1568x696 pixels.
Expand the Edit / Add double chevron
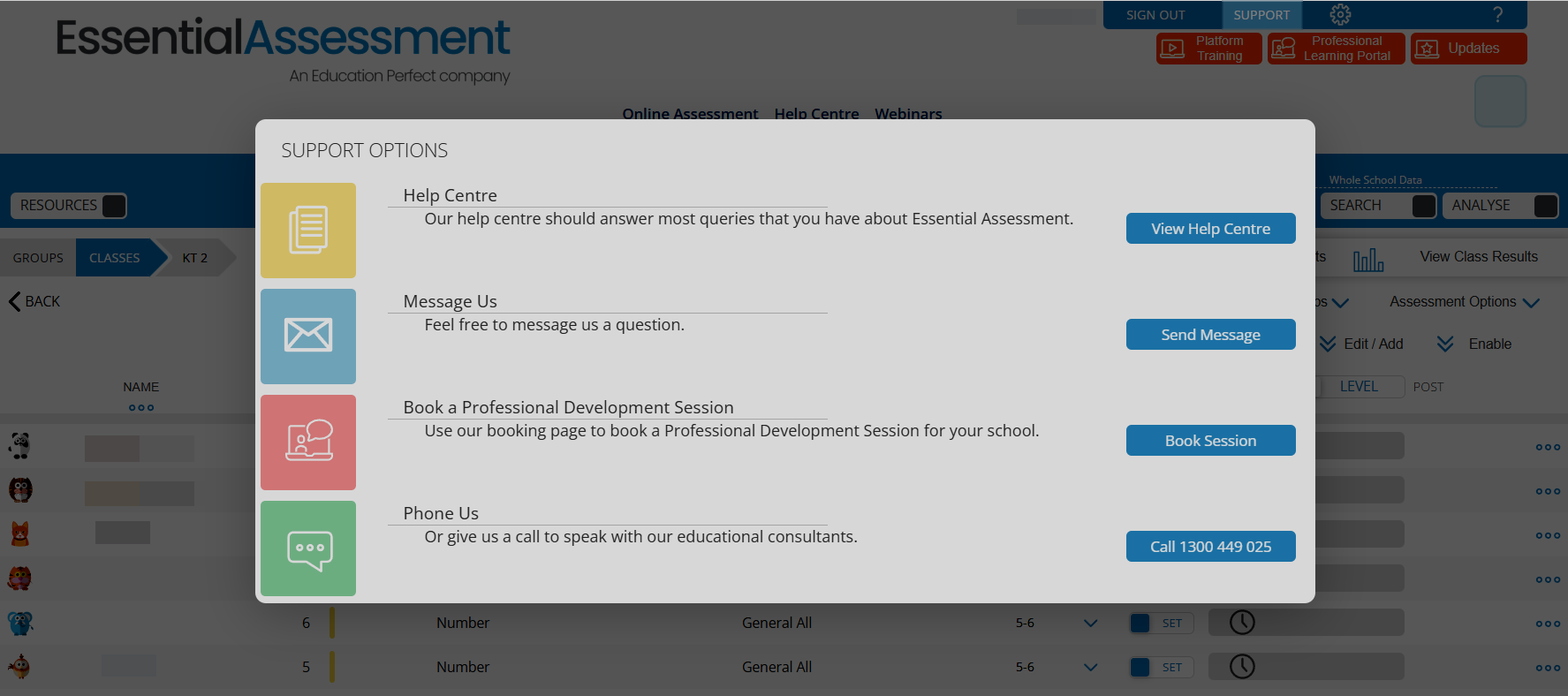1328,344
